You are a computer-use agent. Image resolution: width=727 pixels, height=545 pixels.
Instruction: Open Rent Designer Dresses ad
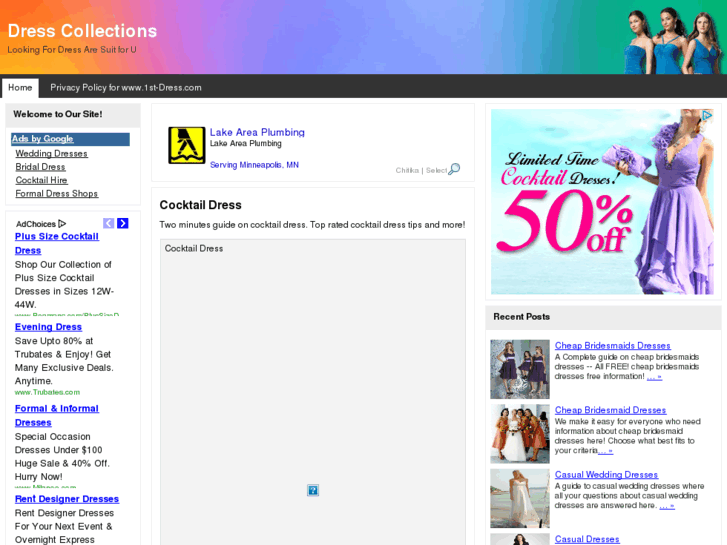click(x=67, y=499)
